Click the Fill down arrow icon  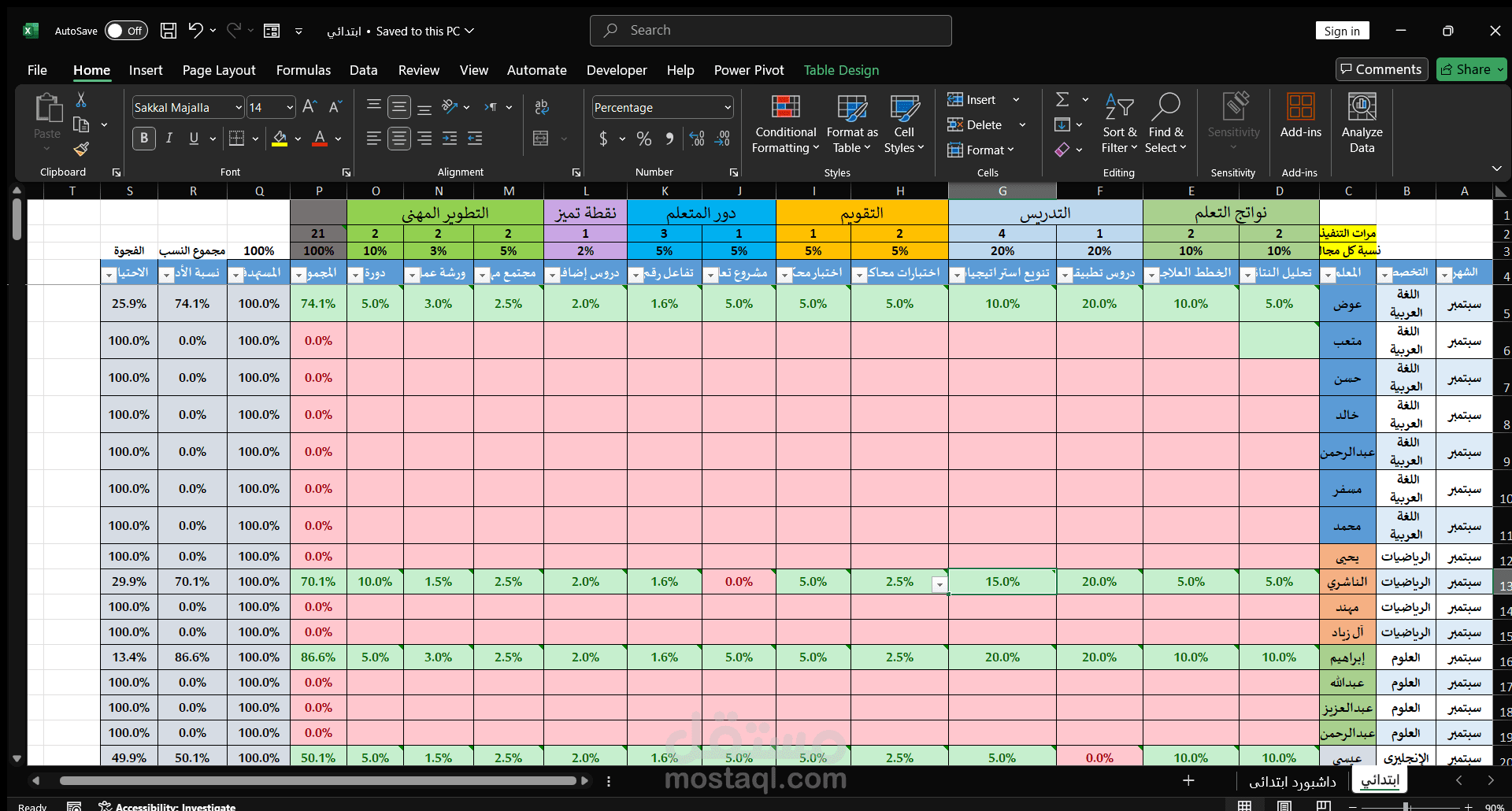(x=1062, y=124)
